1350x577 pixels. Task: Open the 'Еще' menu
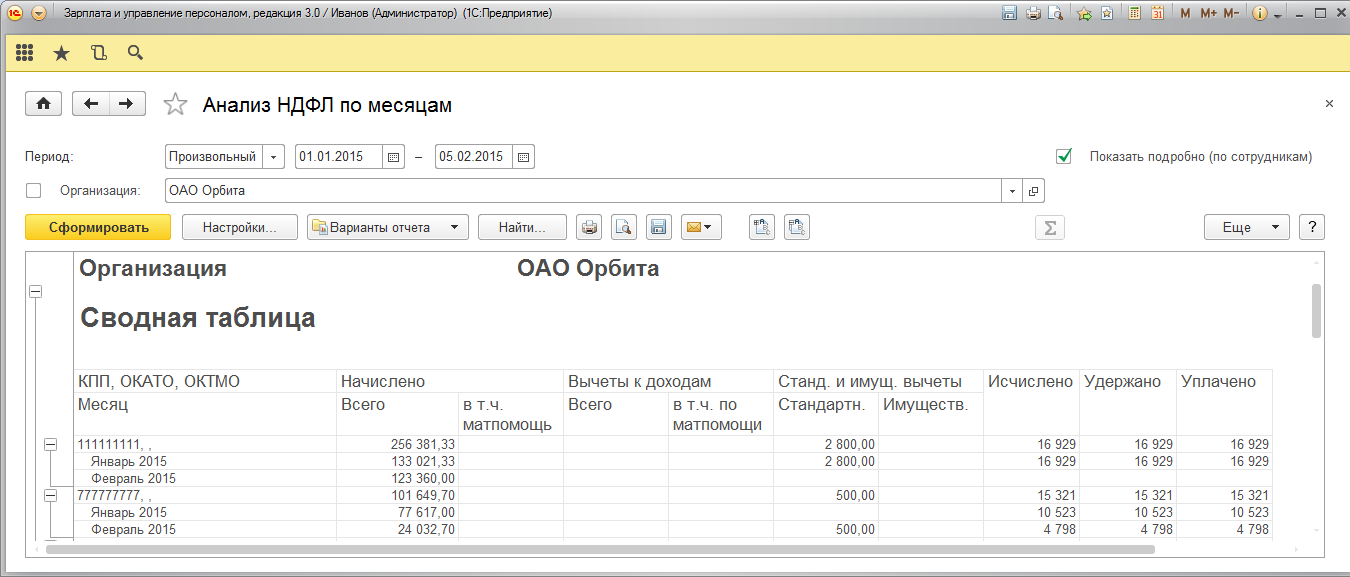coord(1246,227)
